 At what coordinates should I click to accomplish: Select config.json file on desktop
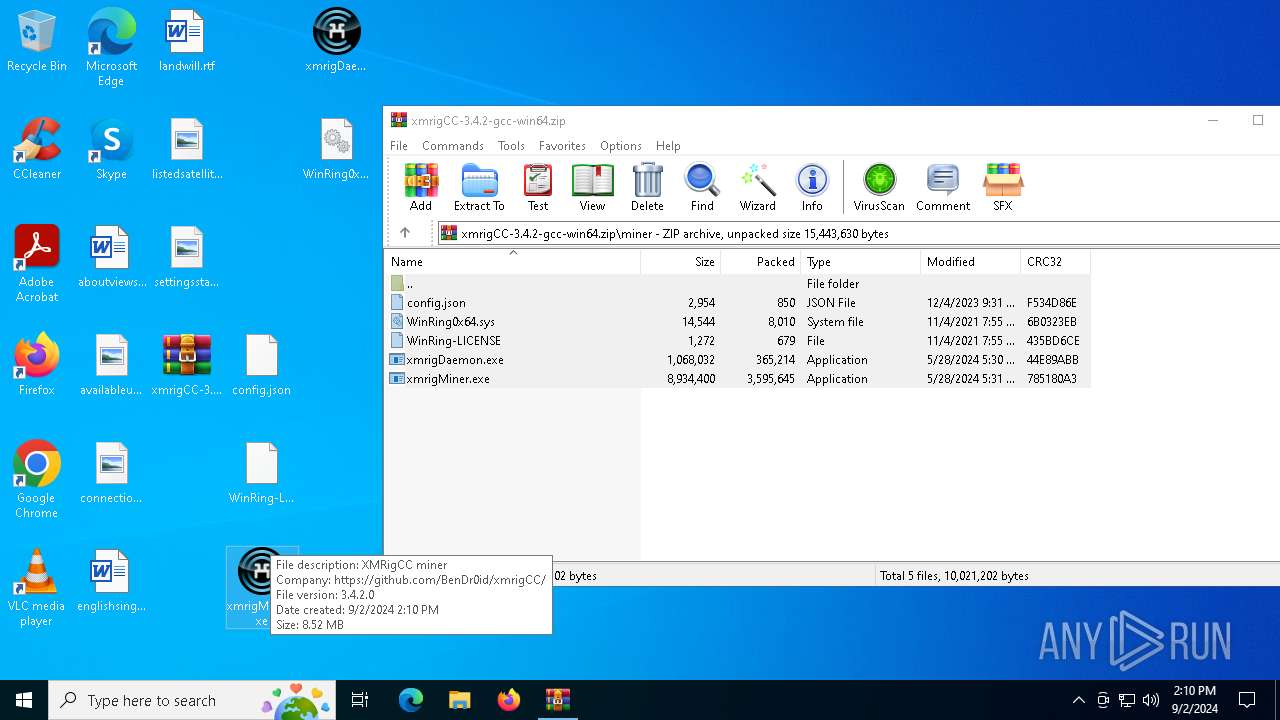(261, 366)
